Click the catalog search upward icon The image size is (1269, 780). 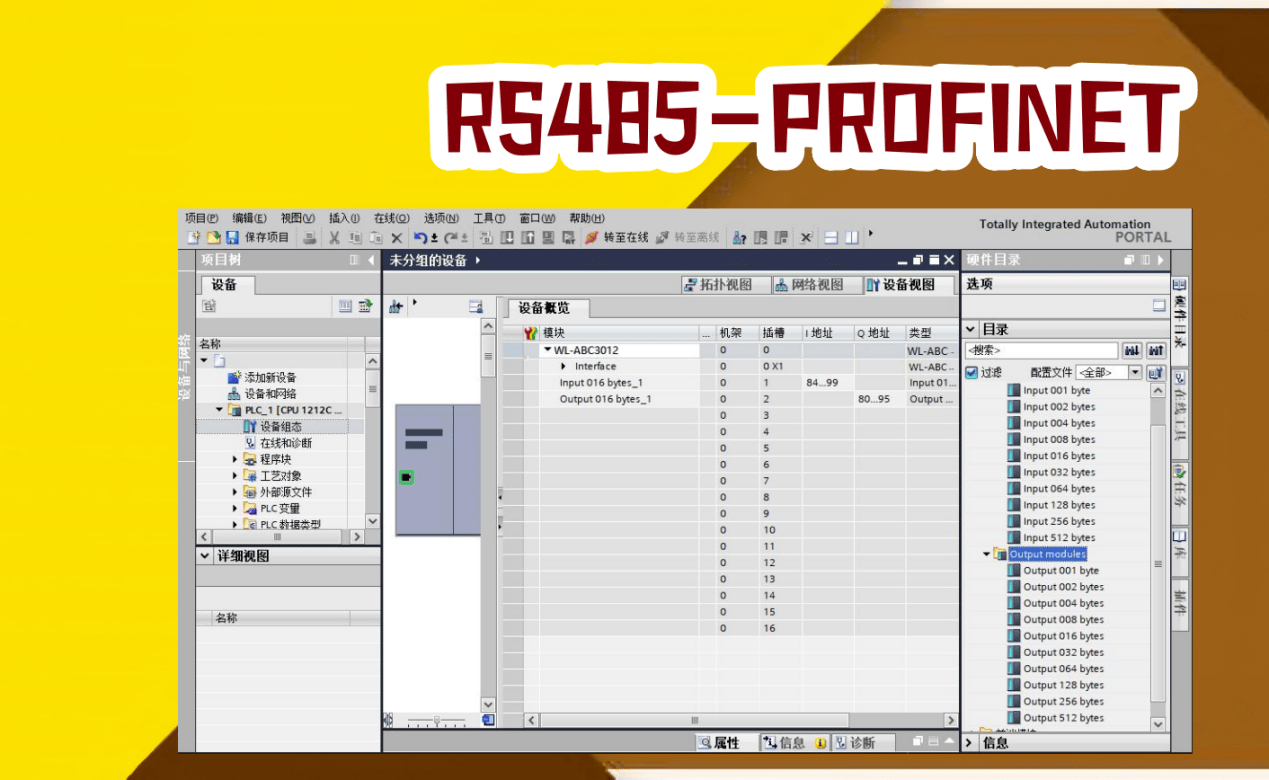[1157, 351]
